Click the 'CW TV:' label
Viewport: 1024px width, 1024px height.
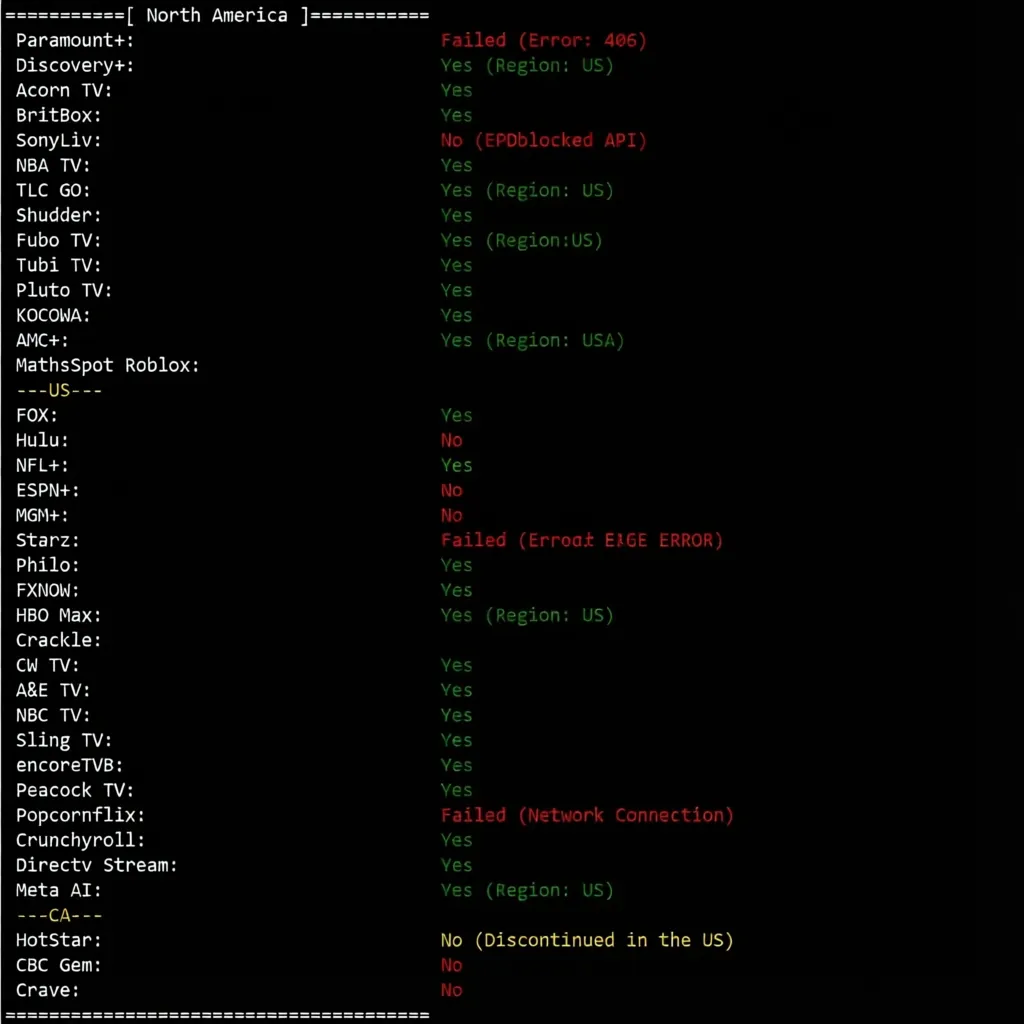[48, 665]
